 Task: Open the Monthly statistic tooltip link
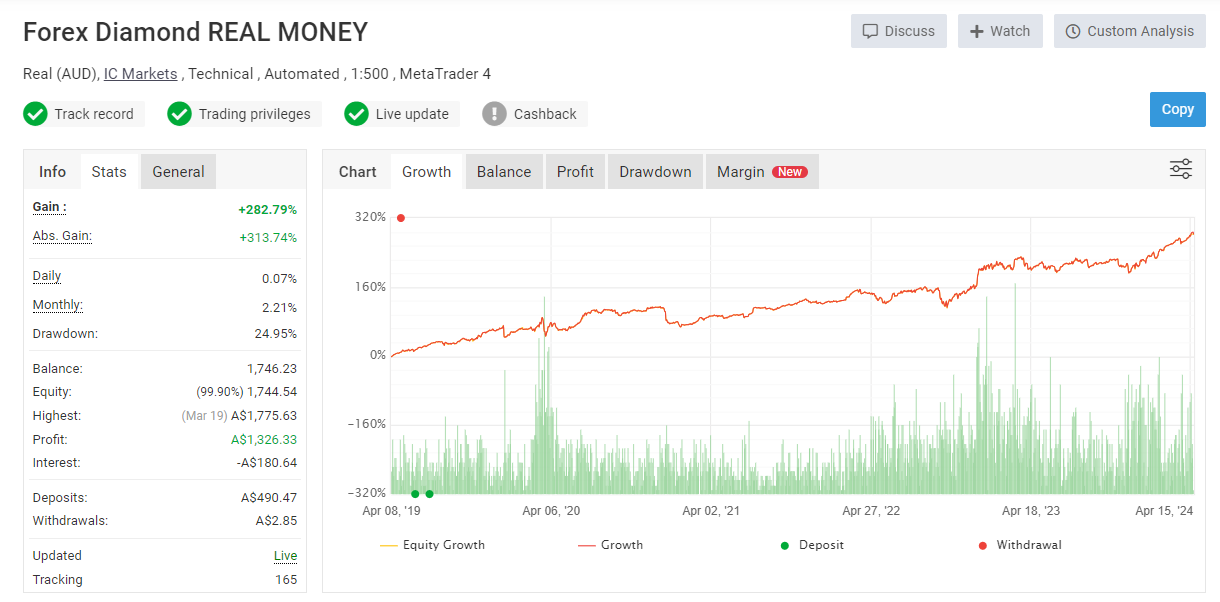(56, 305)
